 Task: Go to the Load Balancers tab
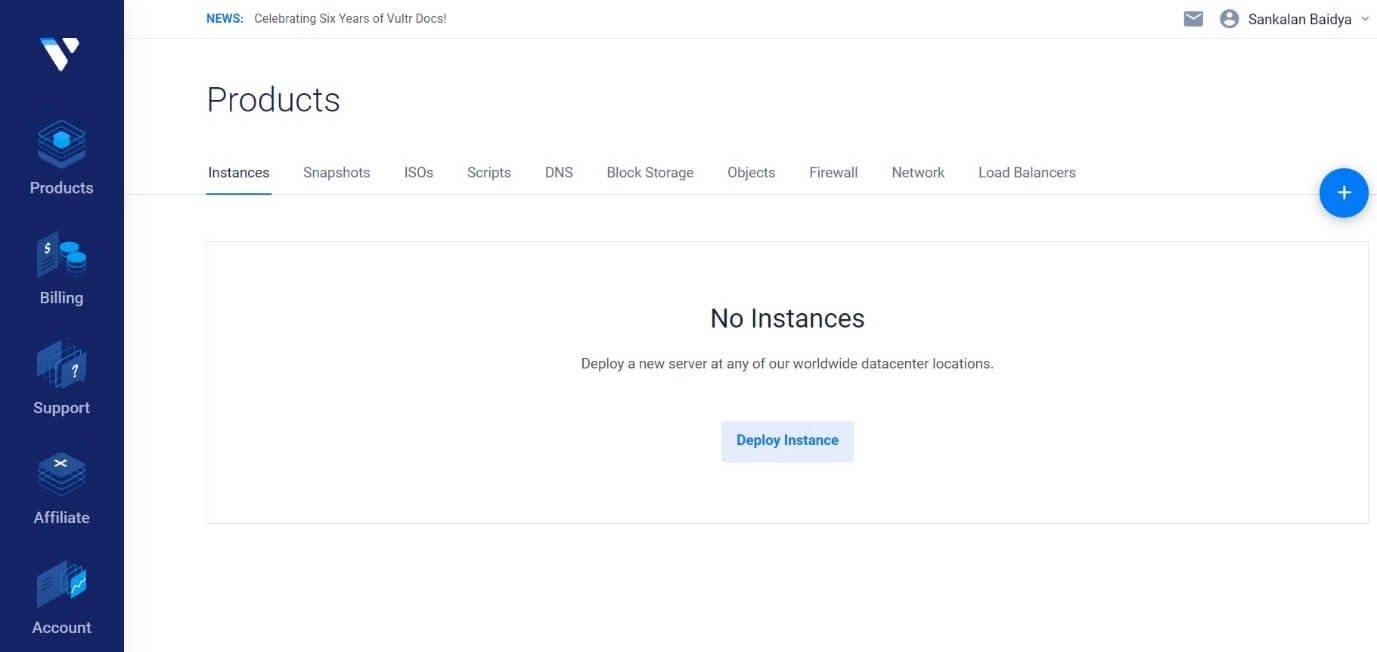(x=1026, y=172)
